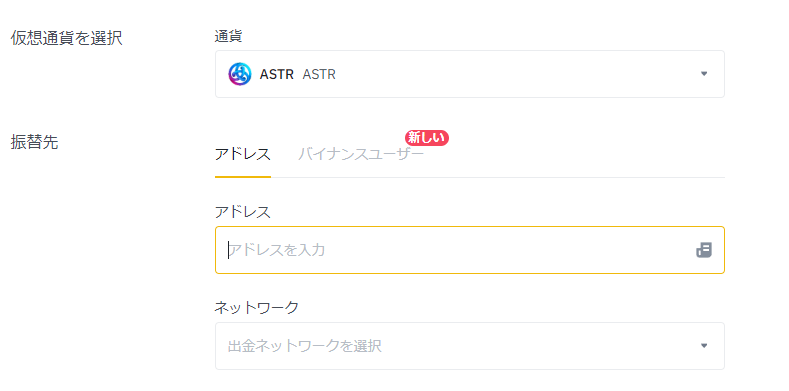Click the ASTR coin logo icon

240,74
